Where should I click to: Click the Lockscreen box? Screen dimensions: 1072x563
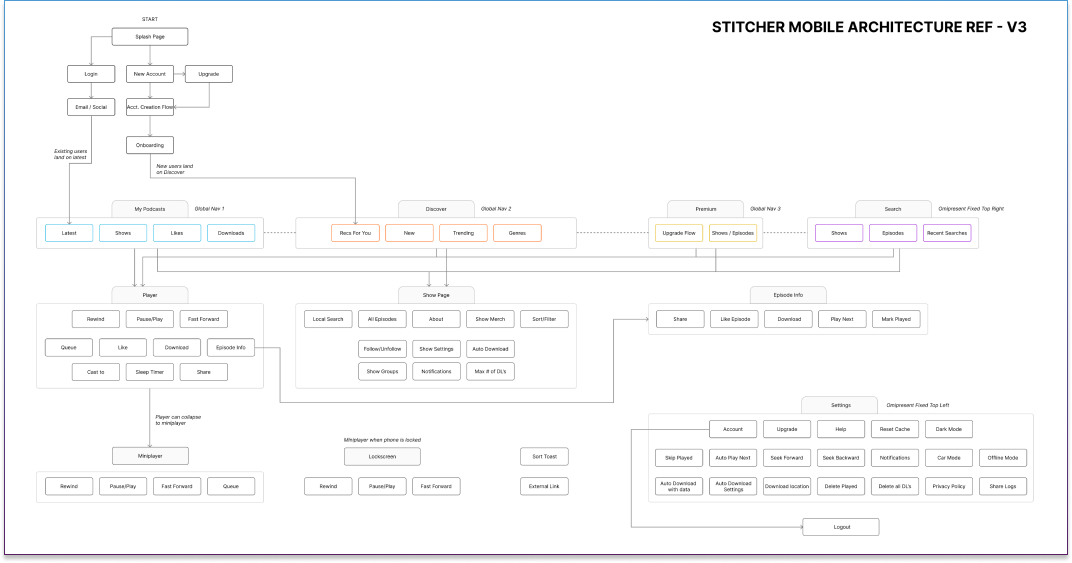pyautogui.click(x=382, y=457)
